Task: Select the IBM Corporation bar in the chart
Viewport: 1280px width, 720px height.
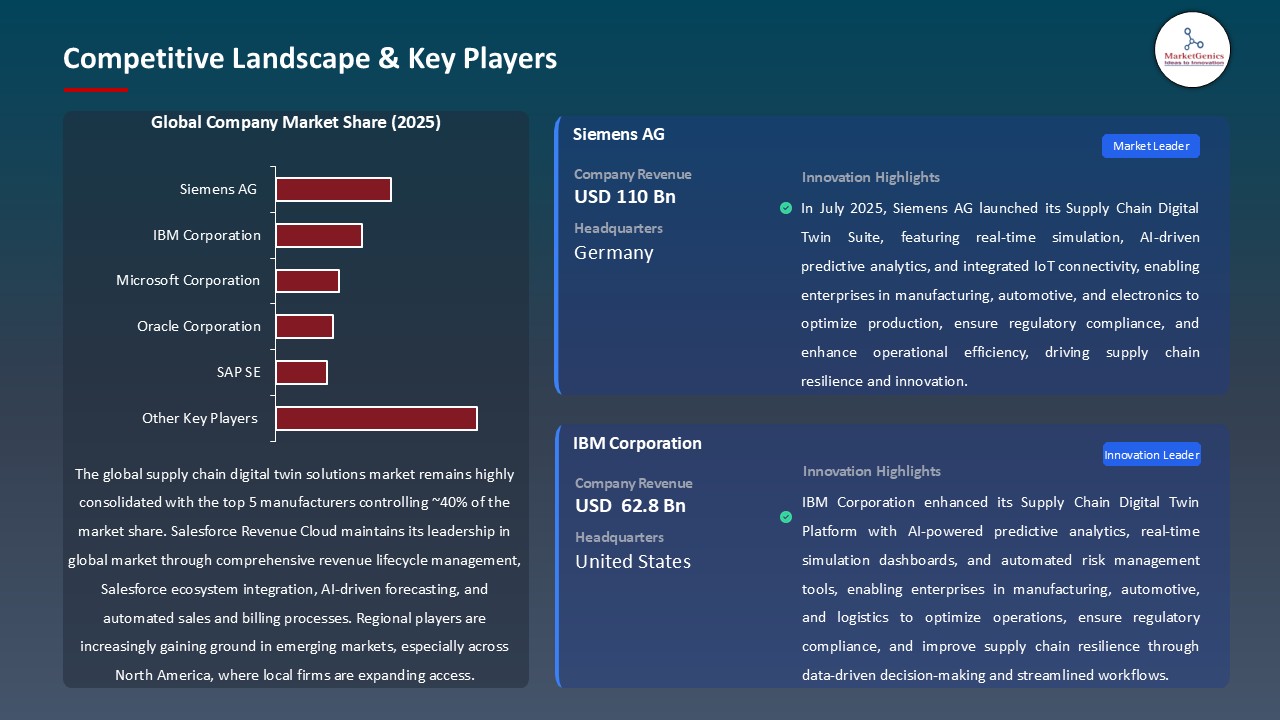Action: pos(319,235)
